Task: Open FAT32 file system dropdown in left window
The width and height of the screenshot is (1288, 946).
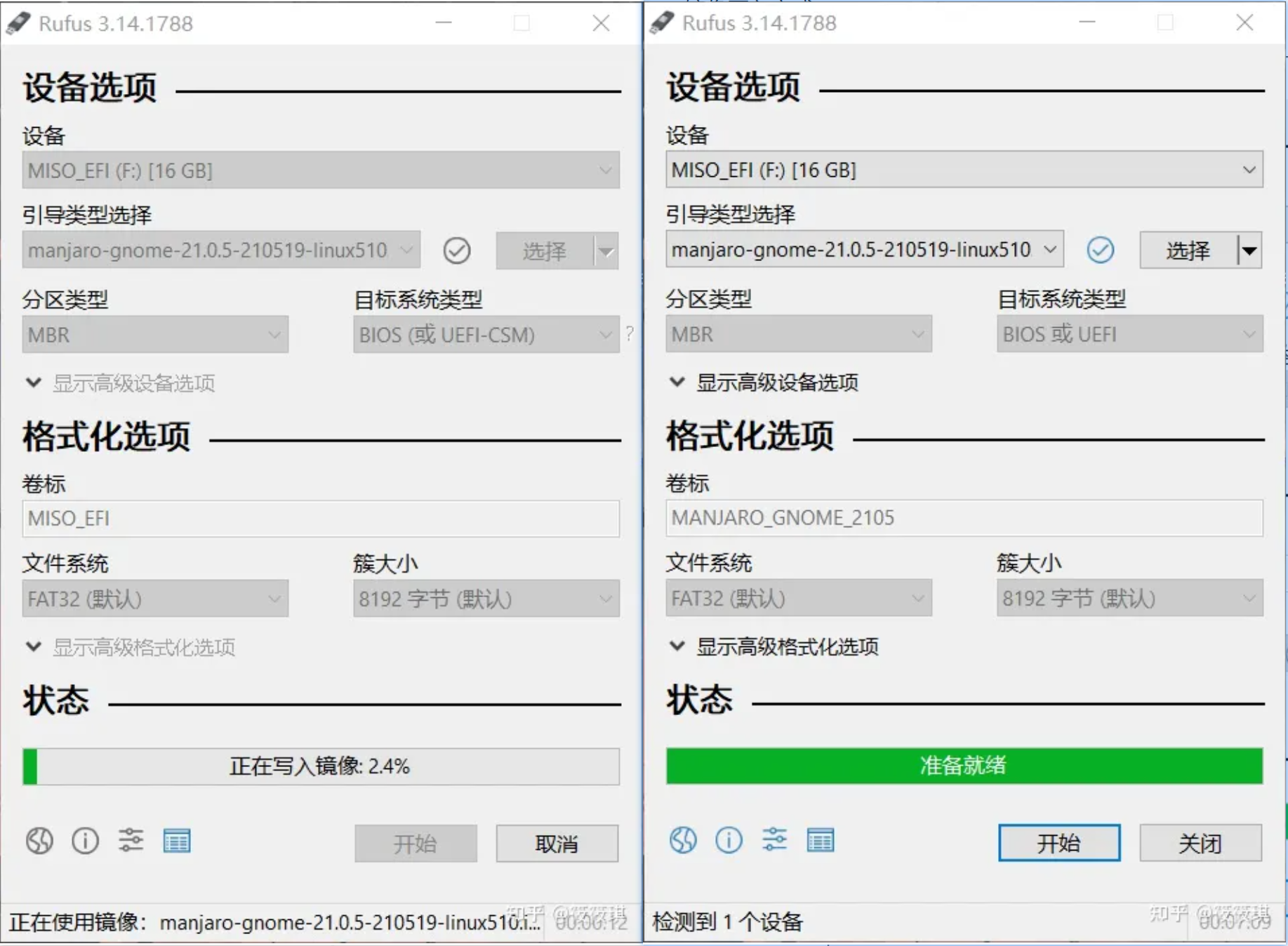Action: pos(155,599)
